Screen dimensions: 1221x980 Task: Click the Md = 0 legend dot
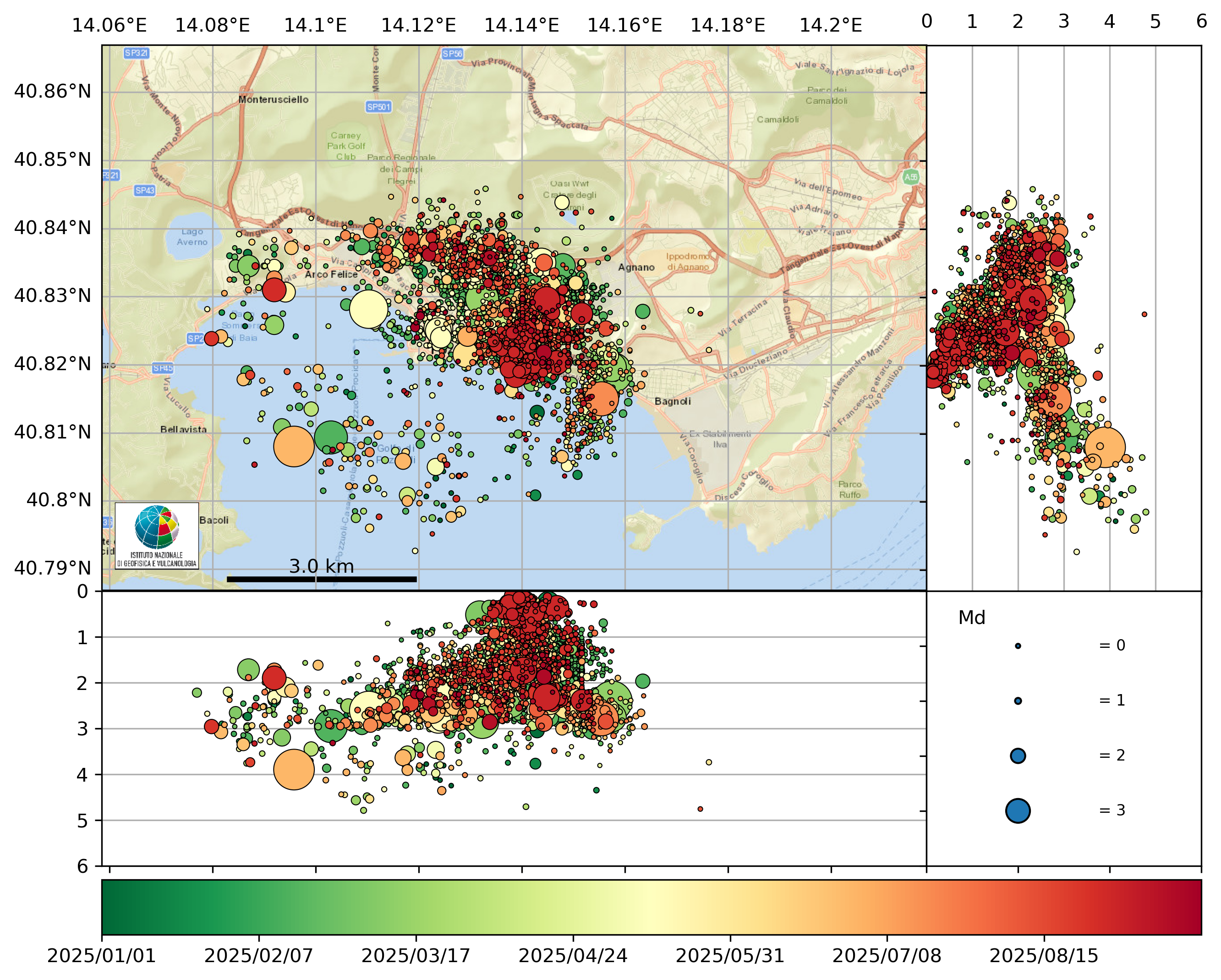[1018, 646]
